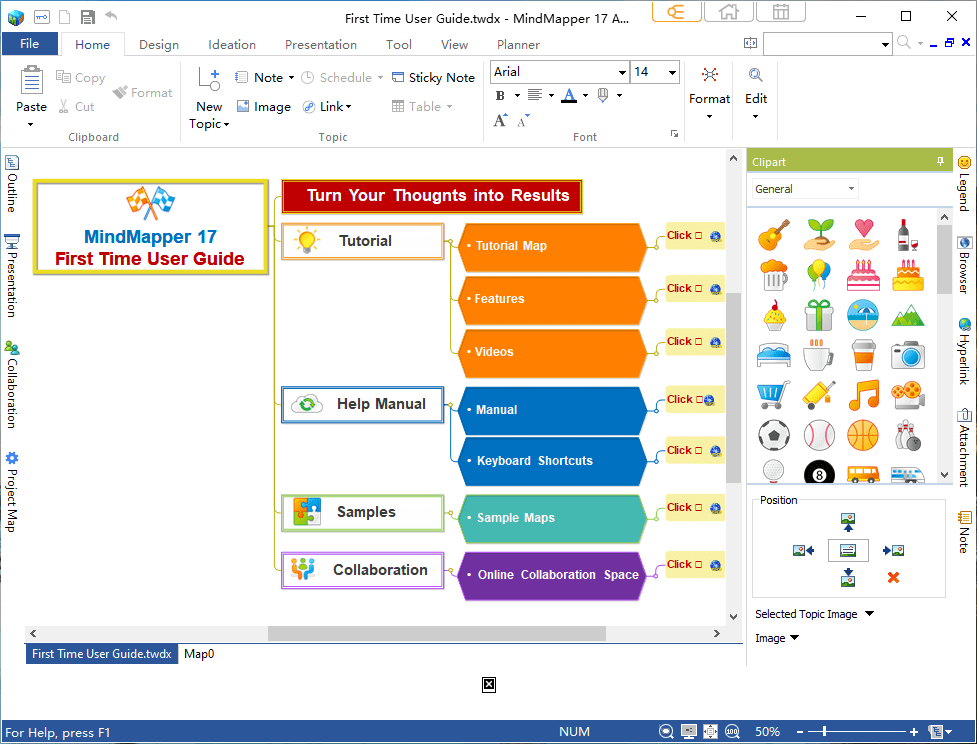Expand the Image section arrow
This screenshot has width=977, height=744.
[x=794, y=637]
